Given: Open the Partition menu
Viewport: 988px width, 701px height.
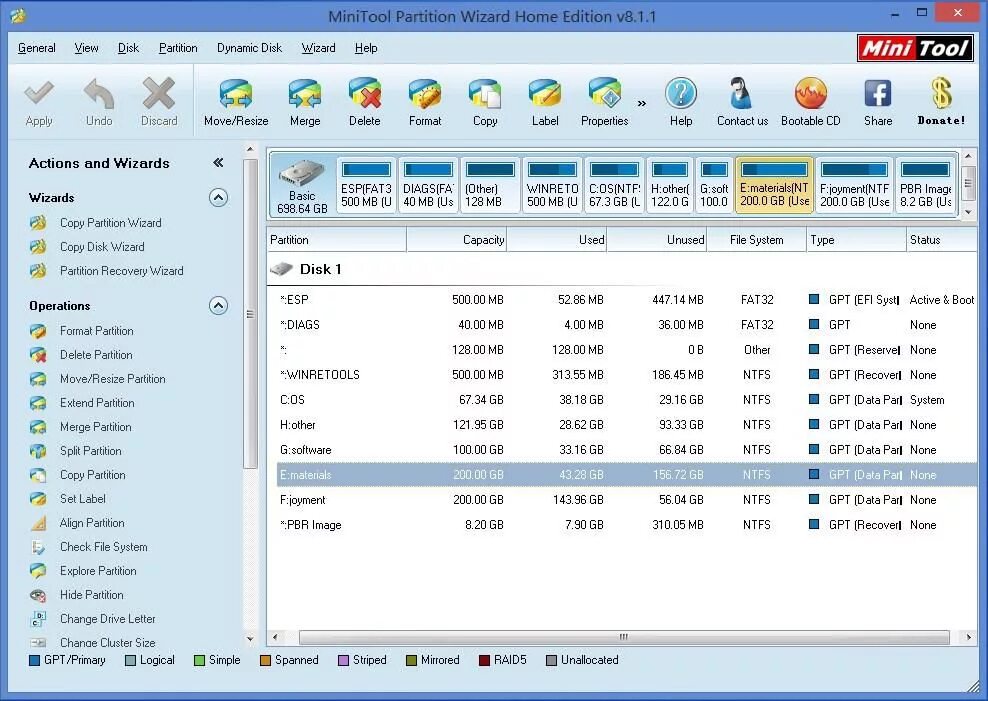Looking at the screenshot, I should (178, 48).
